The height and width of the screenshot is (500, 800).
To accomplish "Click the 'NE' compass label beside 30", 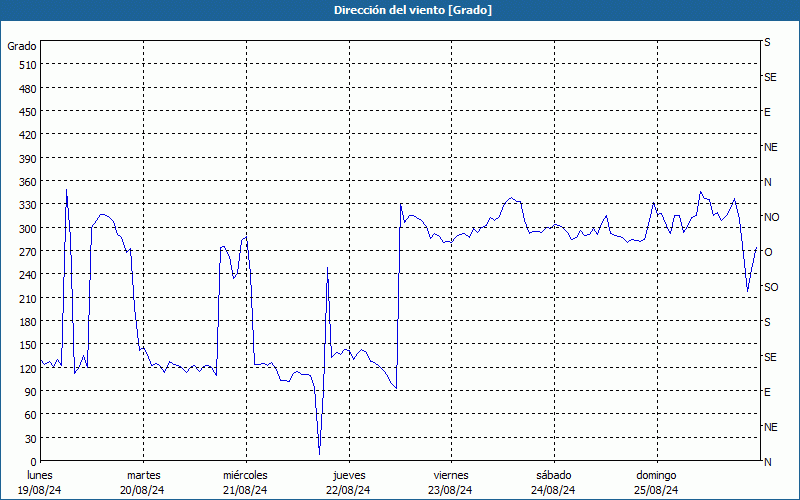I will 771,427.
